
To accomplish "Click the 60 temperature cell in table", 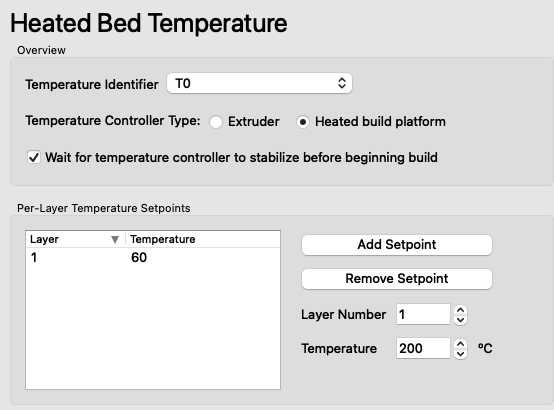I will [x=139, y=258].
